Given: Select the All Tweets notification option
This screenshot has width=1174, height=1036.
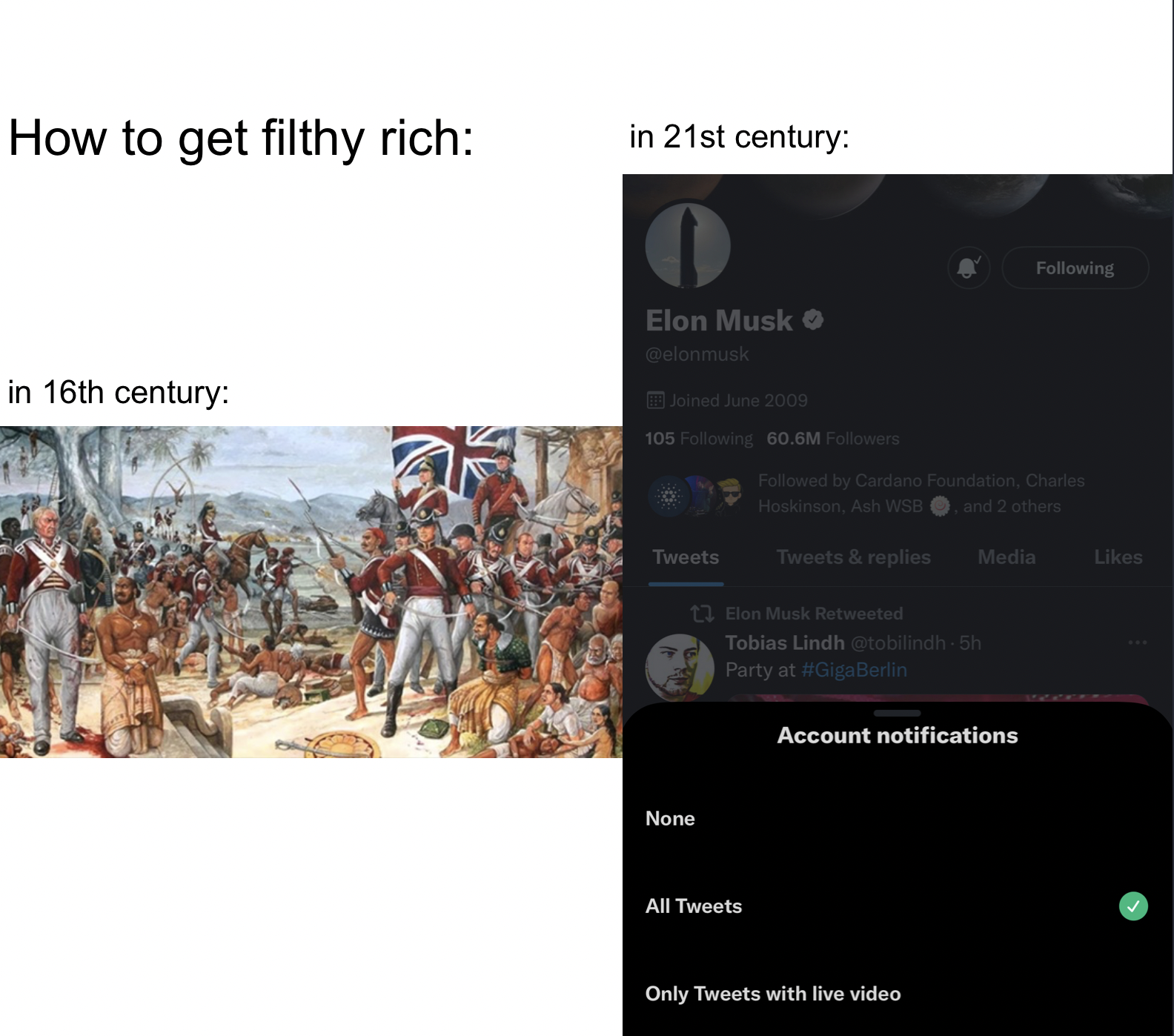Looking at the screenshot, I should point(694,906).
